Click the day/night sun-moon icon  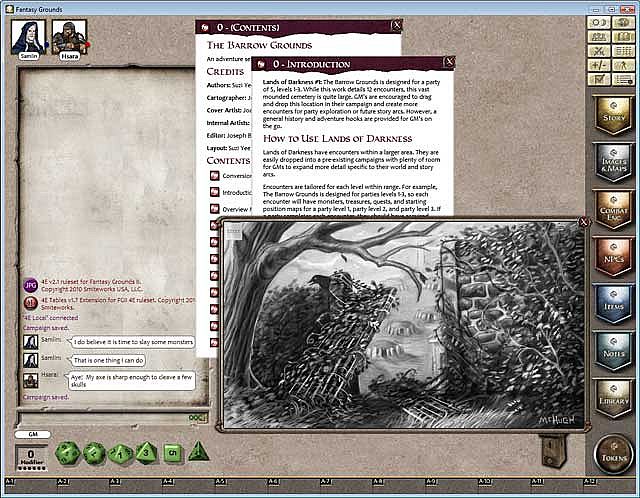pos(599,23)
